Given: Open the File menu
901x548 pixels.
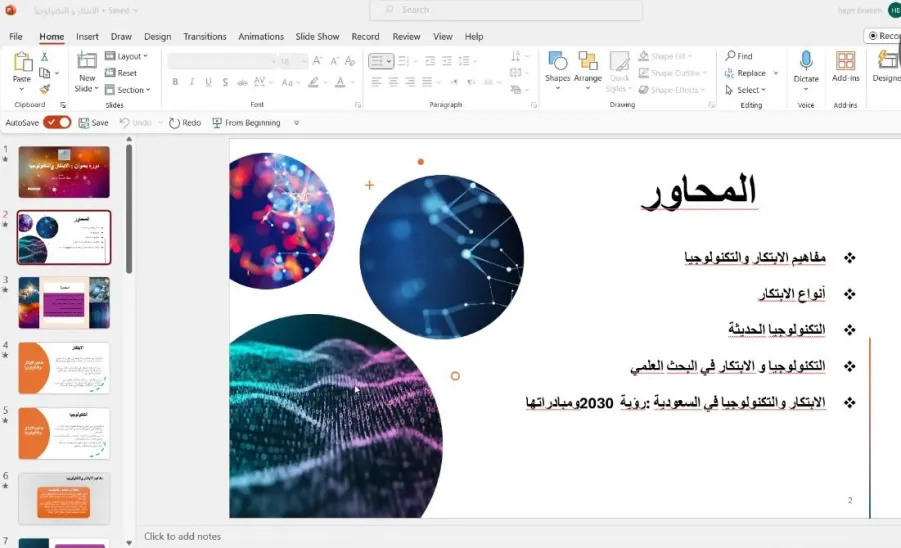Looking at the screenshot, I should point(16,36).
